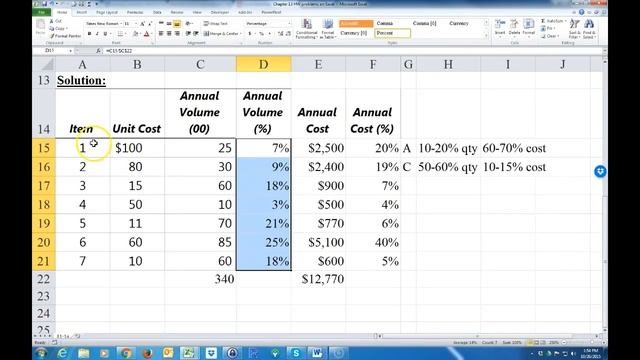Expand the cell styles gallery
Screen dimensions: 640x360
[486, 36]
